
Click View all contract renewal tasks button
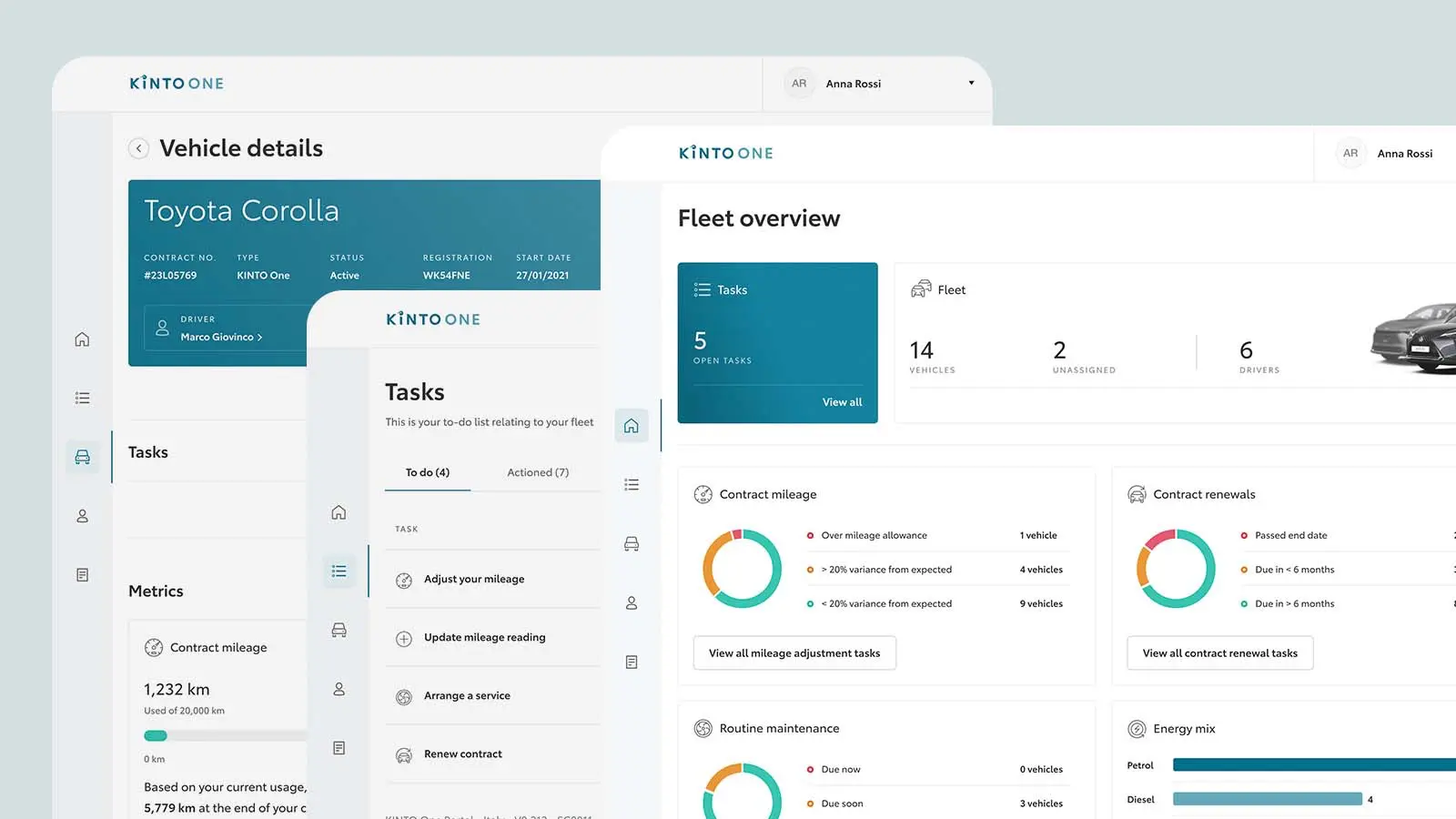pos(1219,652)
